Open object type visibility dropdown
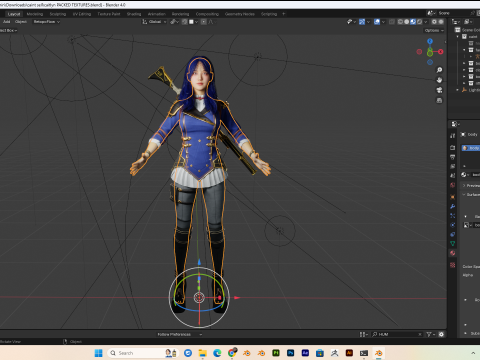This screenshot has width=480, height=360. click(x=351, y=22)
